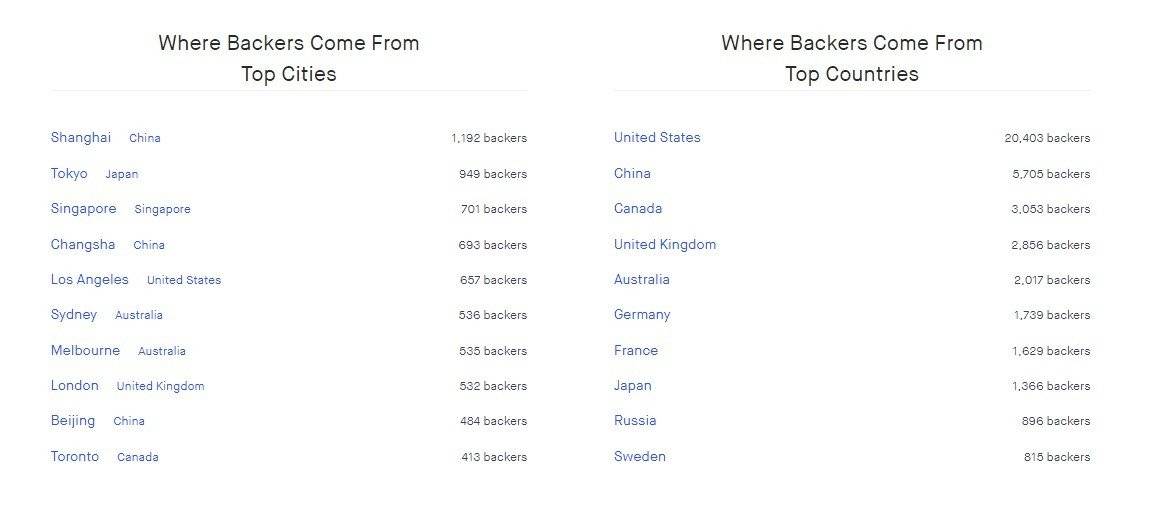The image size is (1153, 509).
Task: Click Australia in Top Countries list
Action: [x=642, y=280]
